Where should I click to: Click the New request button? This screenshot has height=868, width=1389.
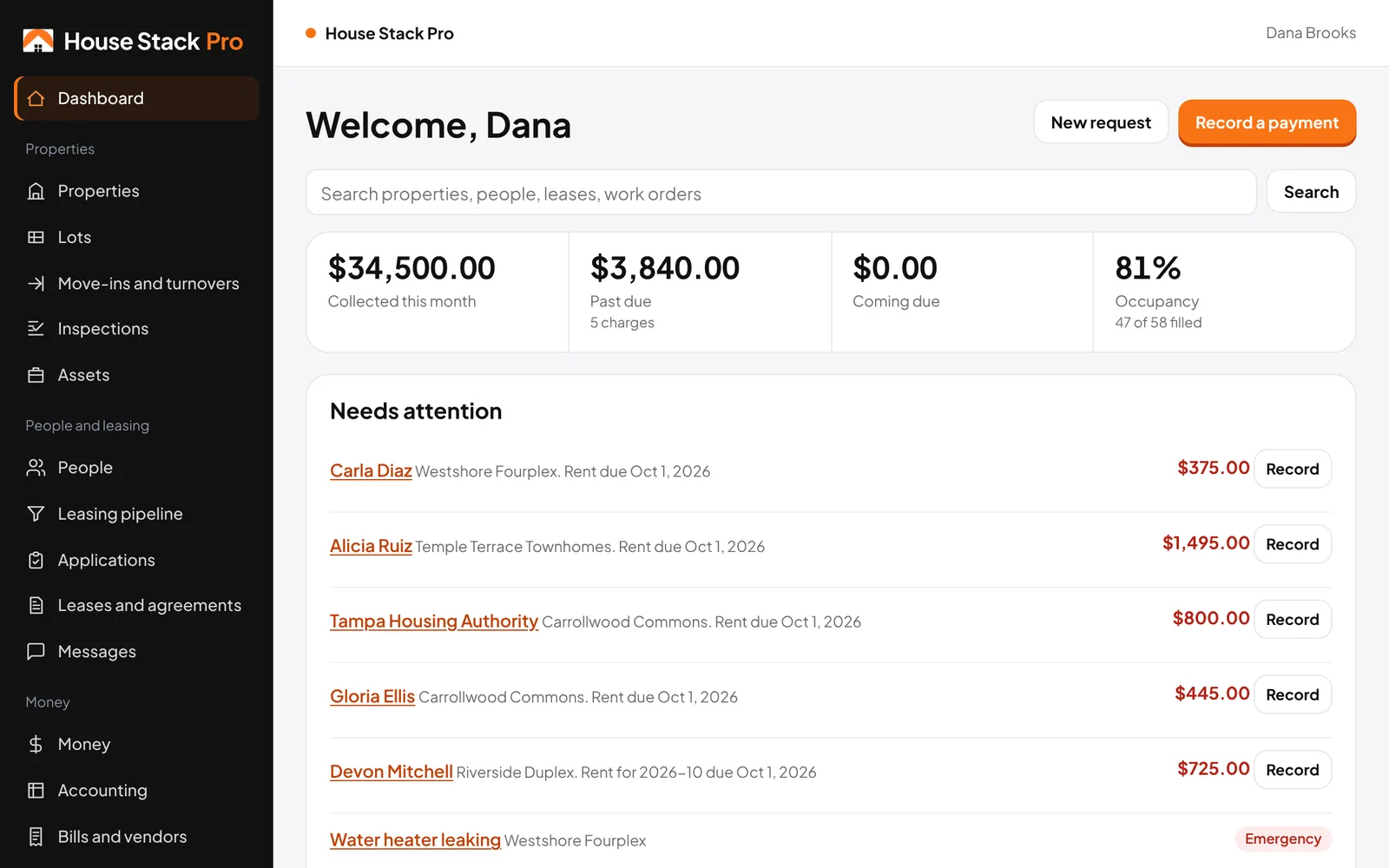tap(1101, 122)
